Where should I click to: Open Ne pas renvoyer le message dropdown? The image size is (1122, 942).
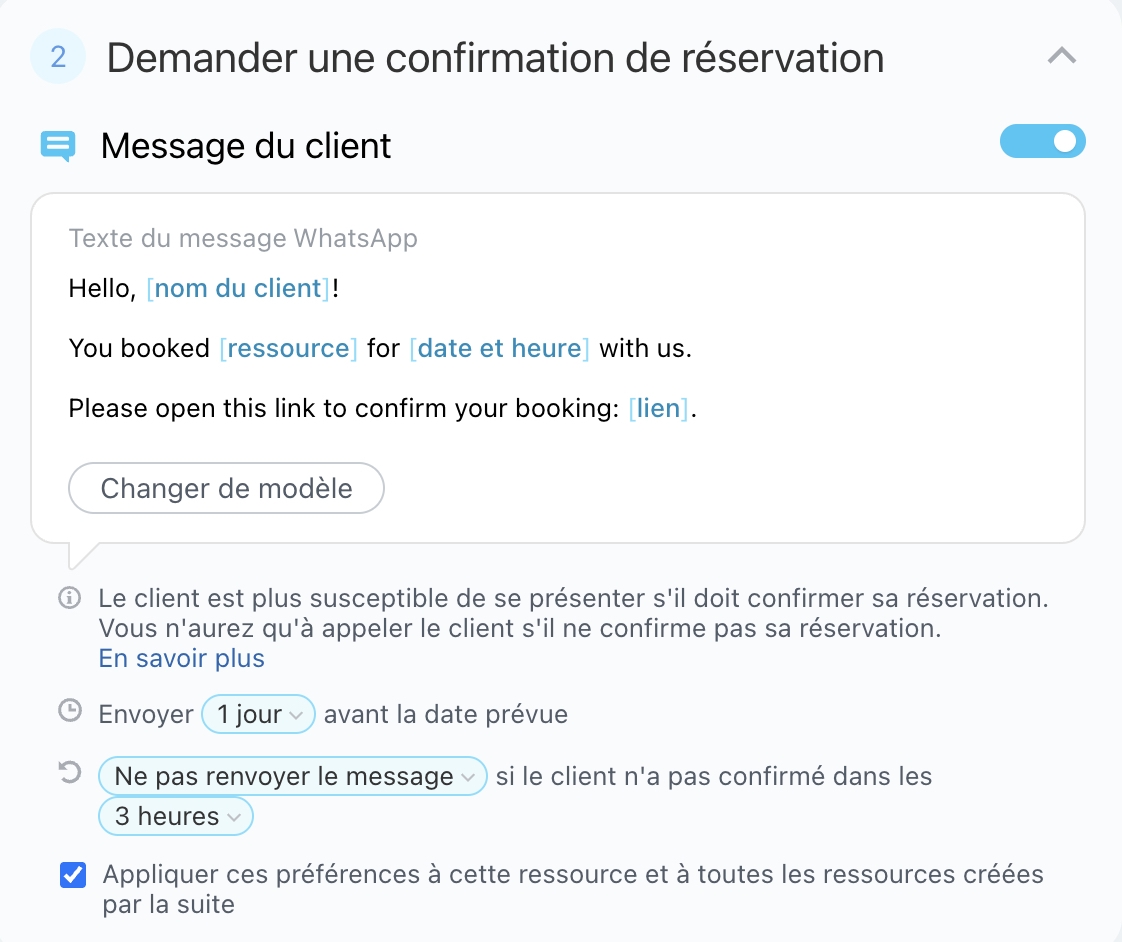click(292, 776)
